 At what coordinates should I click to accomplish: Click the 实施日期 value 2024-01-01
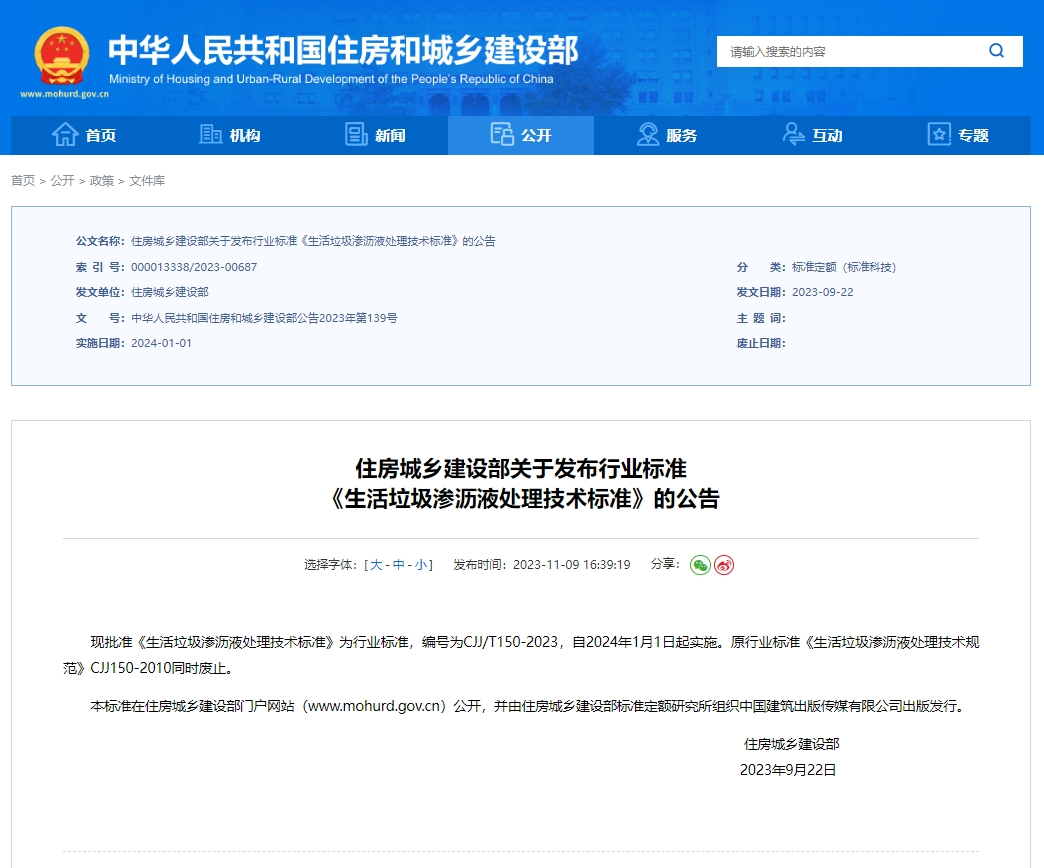161,343
